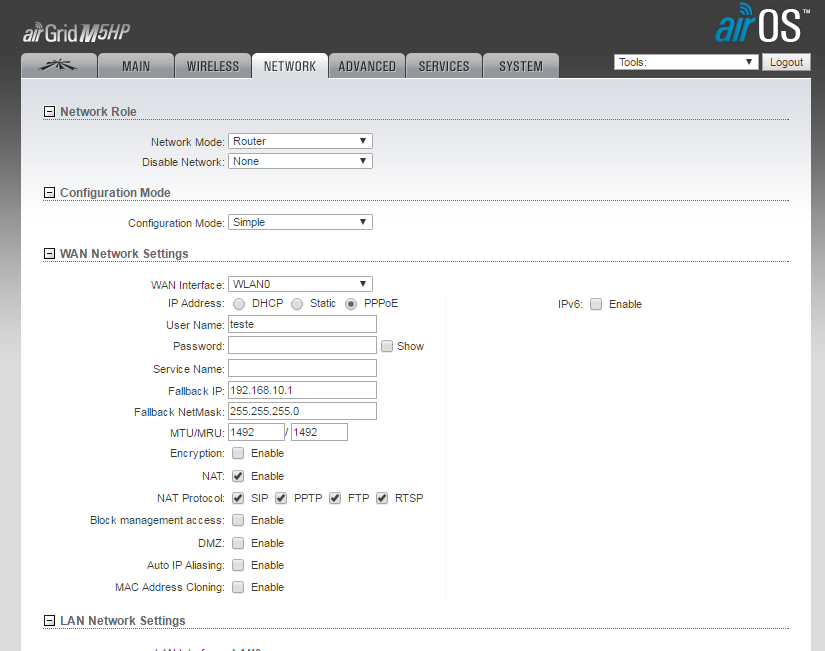Uncheck FTP NAT protocol
825x651 pixels.
coord(335,498)
